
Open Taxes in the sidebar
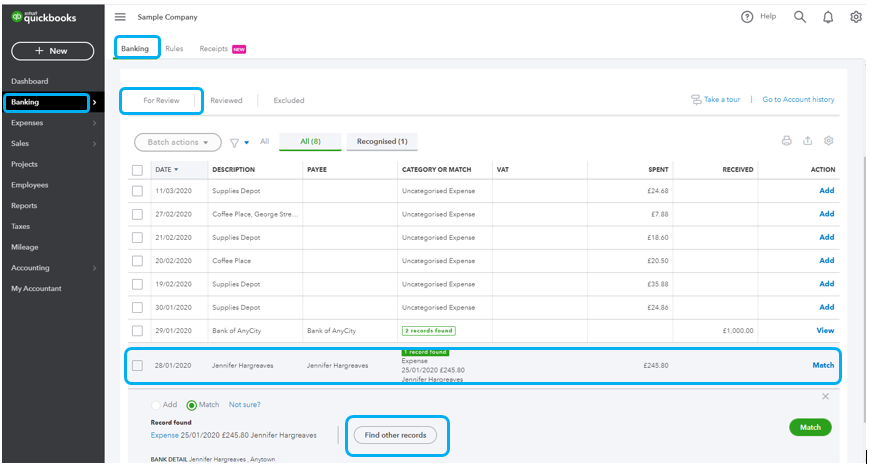pos(21,227)
